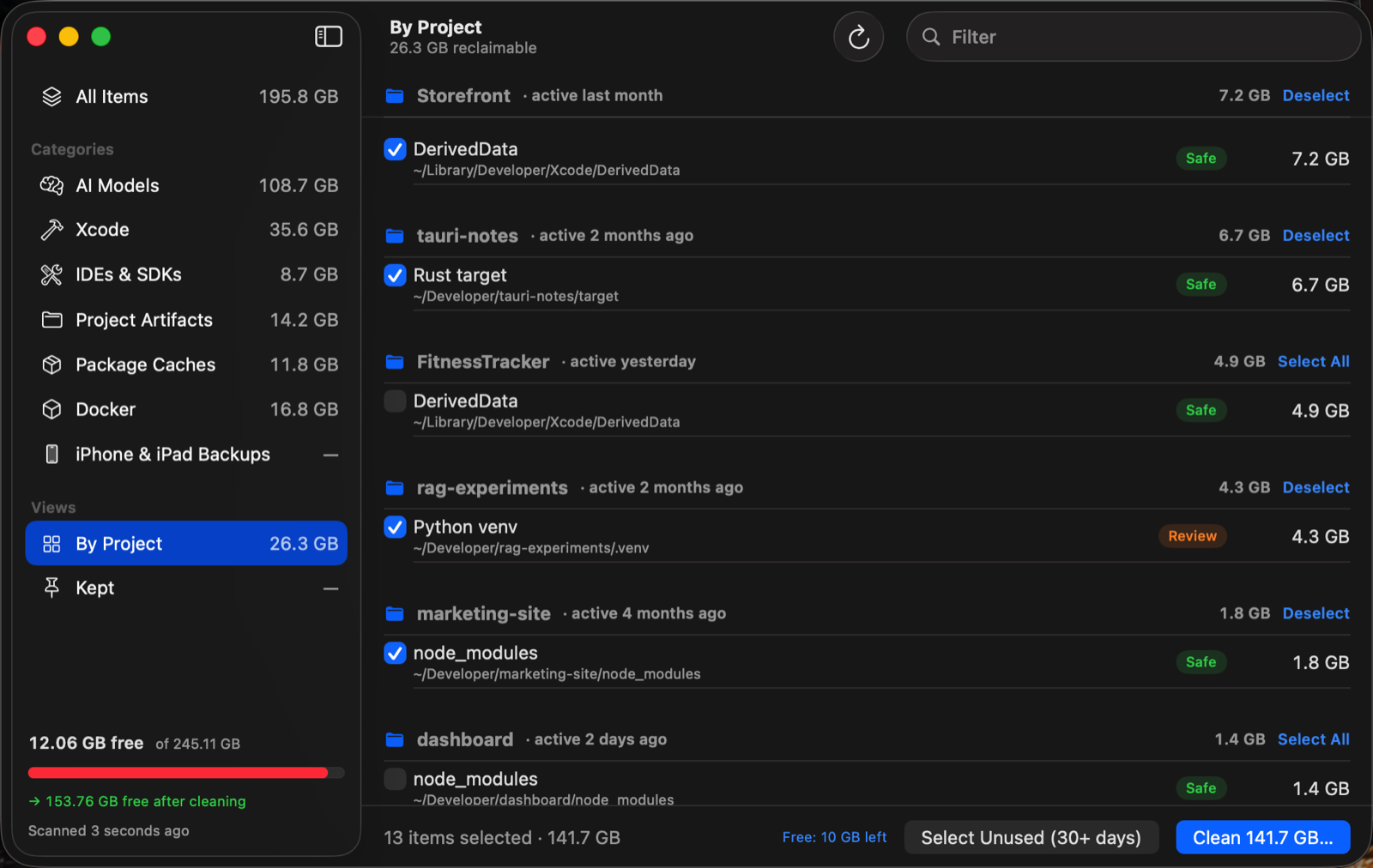Click the 12.06 GB free label
This screenshot has width=1373, height=868.
[x=86, y=743]
